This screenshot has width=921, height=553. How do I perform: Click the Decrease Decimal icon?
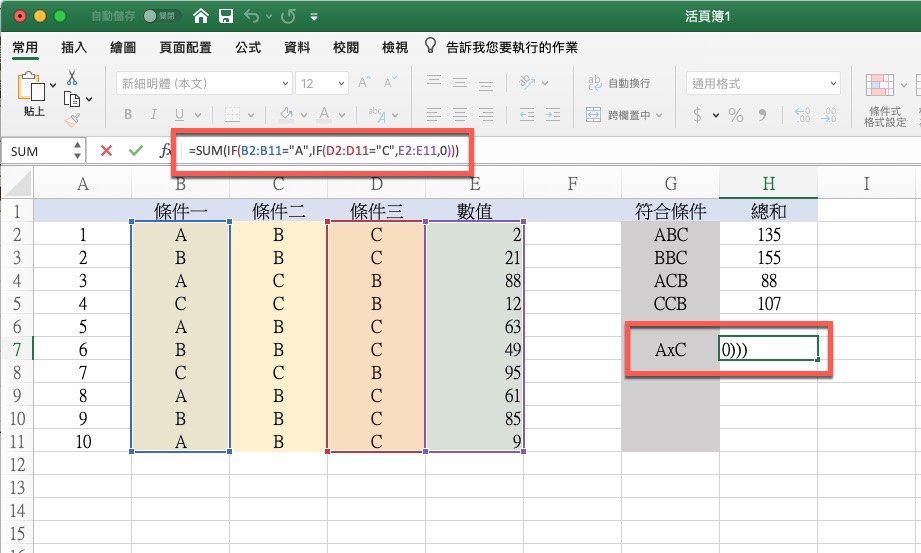[x=829, y=115]
